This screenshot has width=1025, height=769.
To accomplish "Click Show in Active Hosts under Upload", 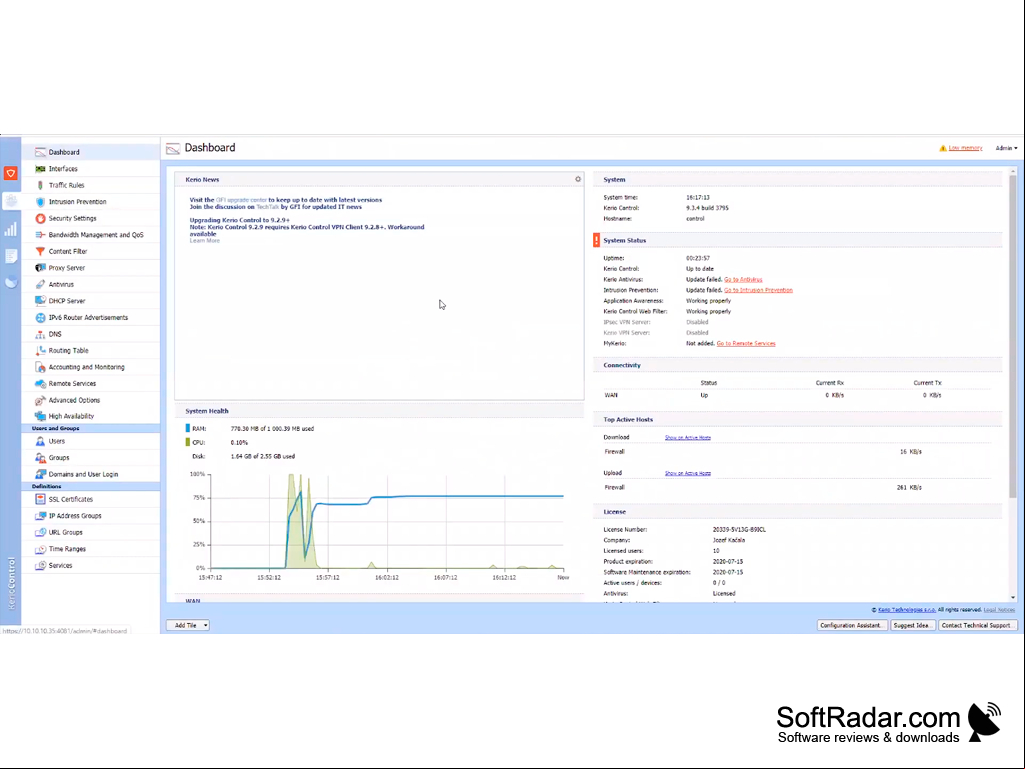I will pos(688,473).
